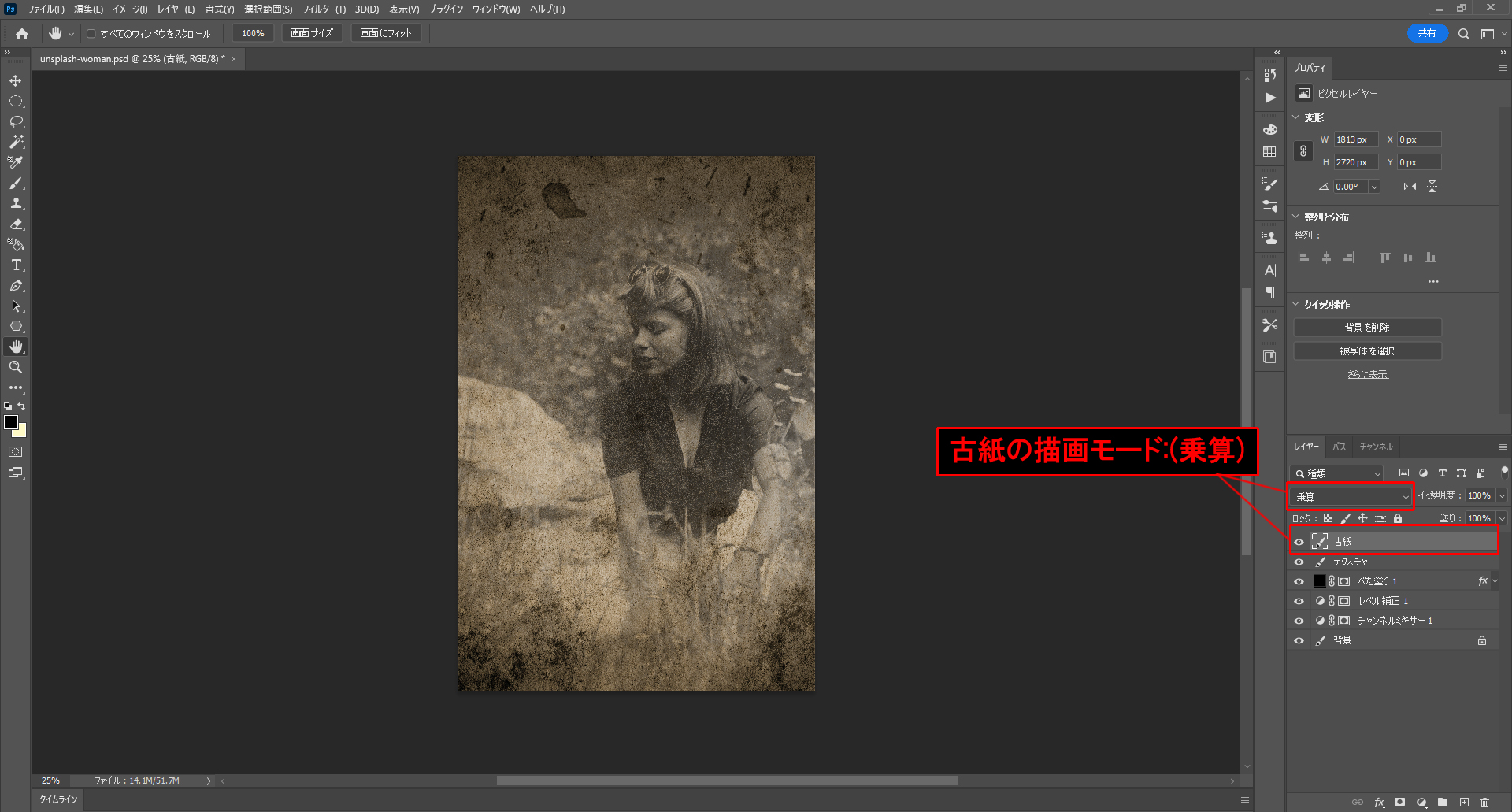
Task: Click the W width input field
Action: (x=1354, y=139)
